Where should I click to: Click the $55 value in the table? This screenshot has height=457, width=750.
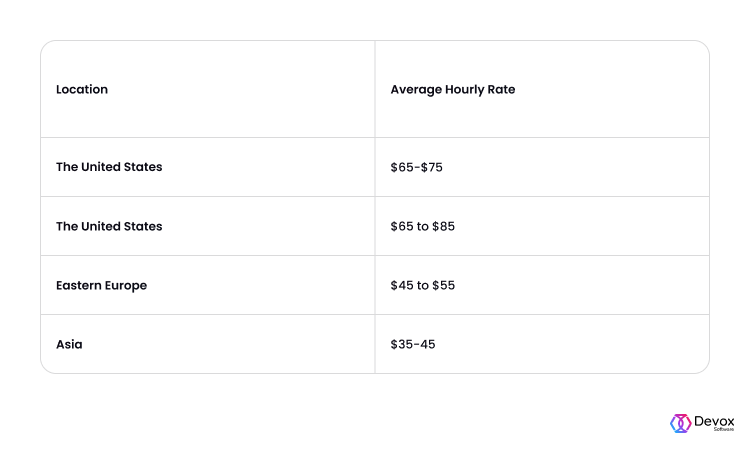click(x=443, y=285)
